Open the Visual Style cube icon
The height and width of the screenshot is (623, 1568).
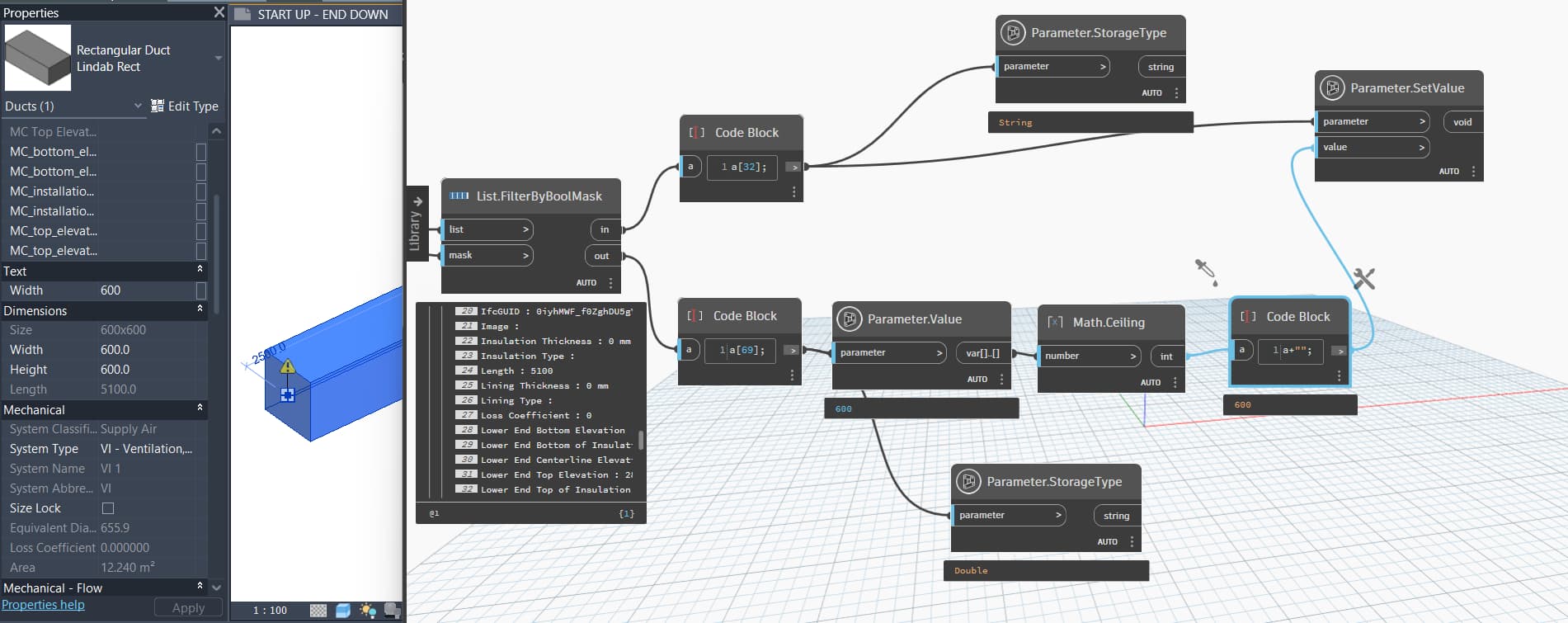click(x=343, y=611)
